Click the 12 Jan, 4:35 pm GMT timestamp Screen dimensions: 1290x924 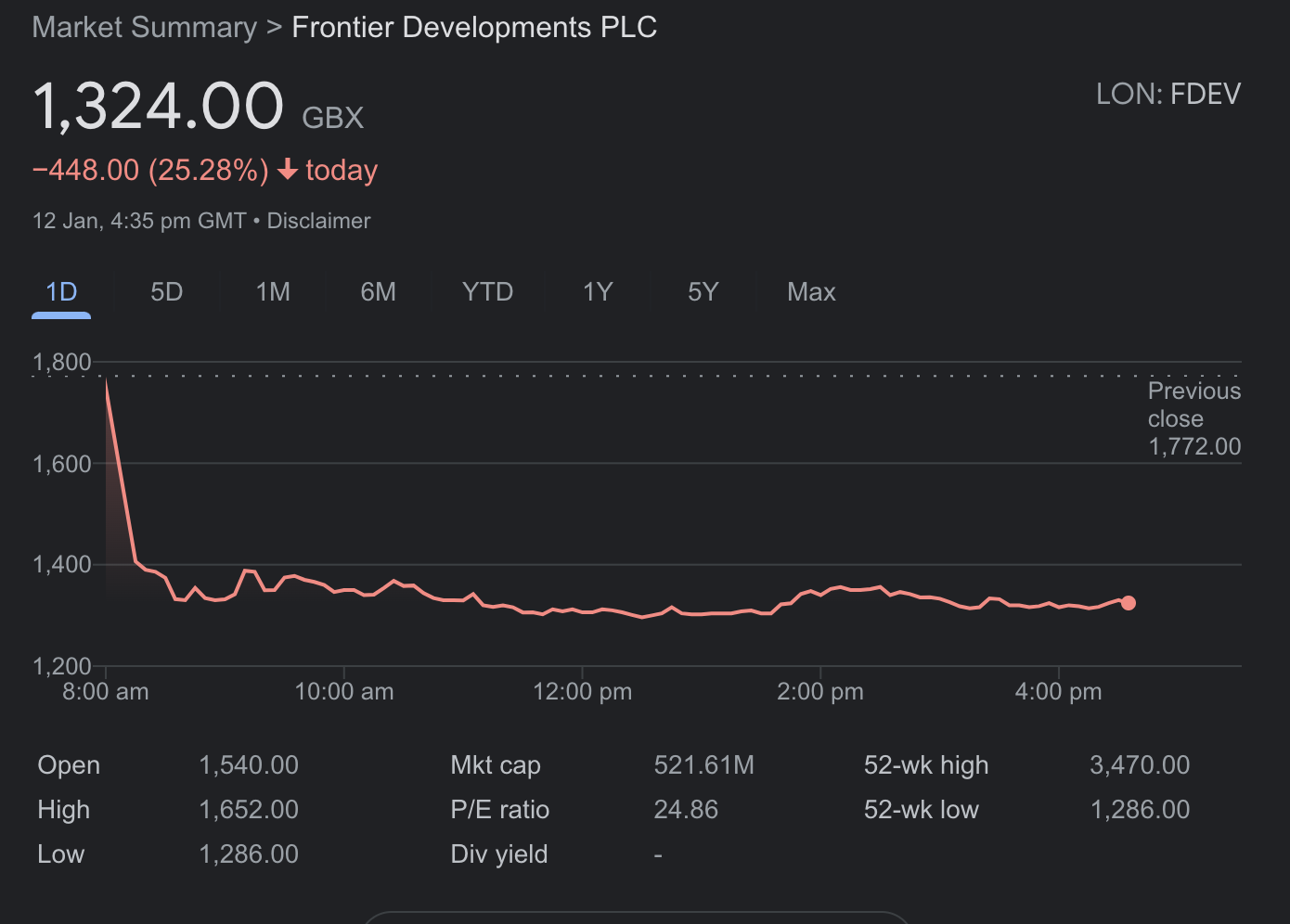point(139,221)
